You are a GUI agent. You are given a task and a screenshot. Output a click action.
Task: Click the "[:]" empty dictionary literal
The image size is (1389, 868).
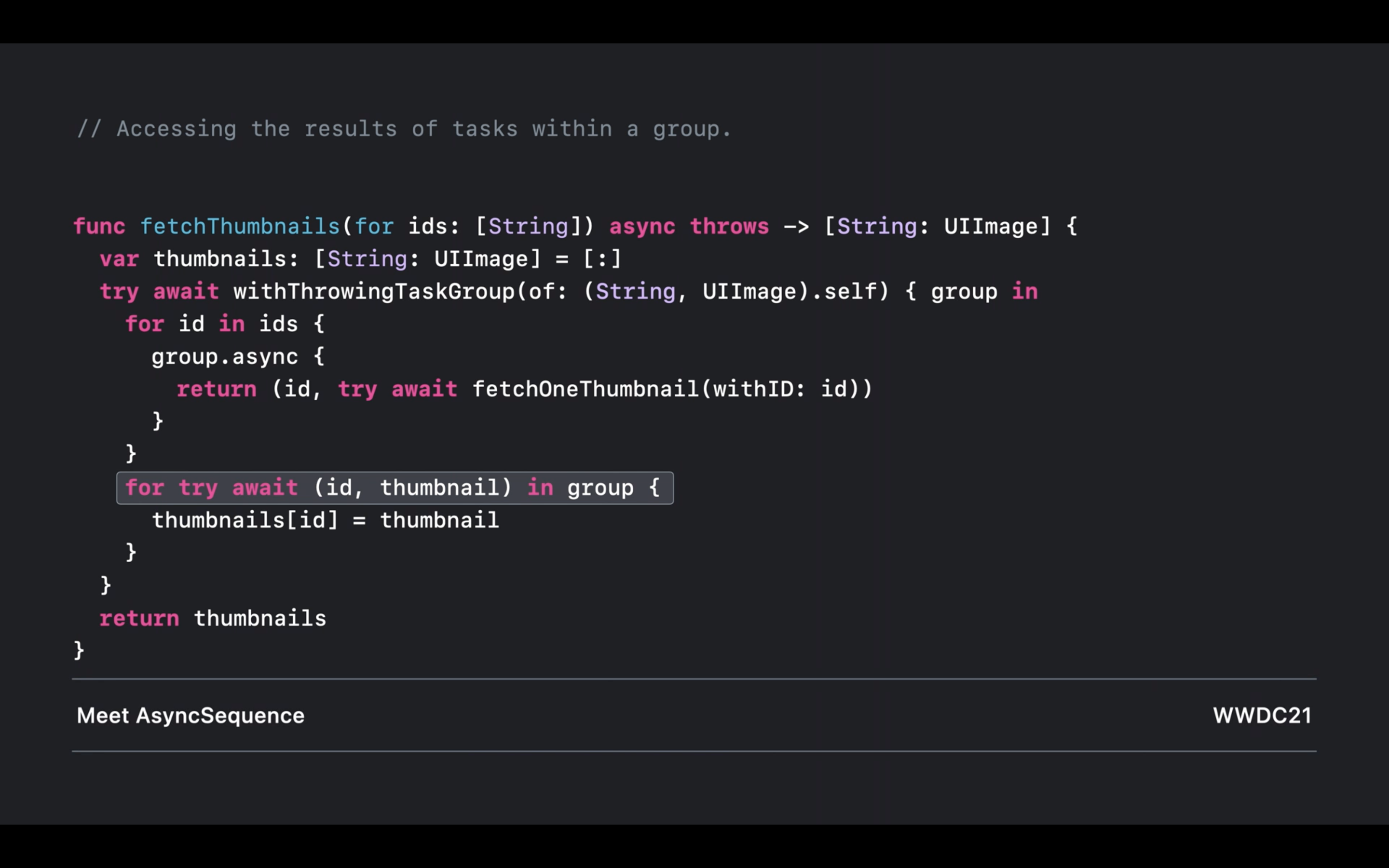603,259
